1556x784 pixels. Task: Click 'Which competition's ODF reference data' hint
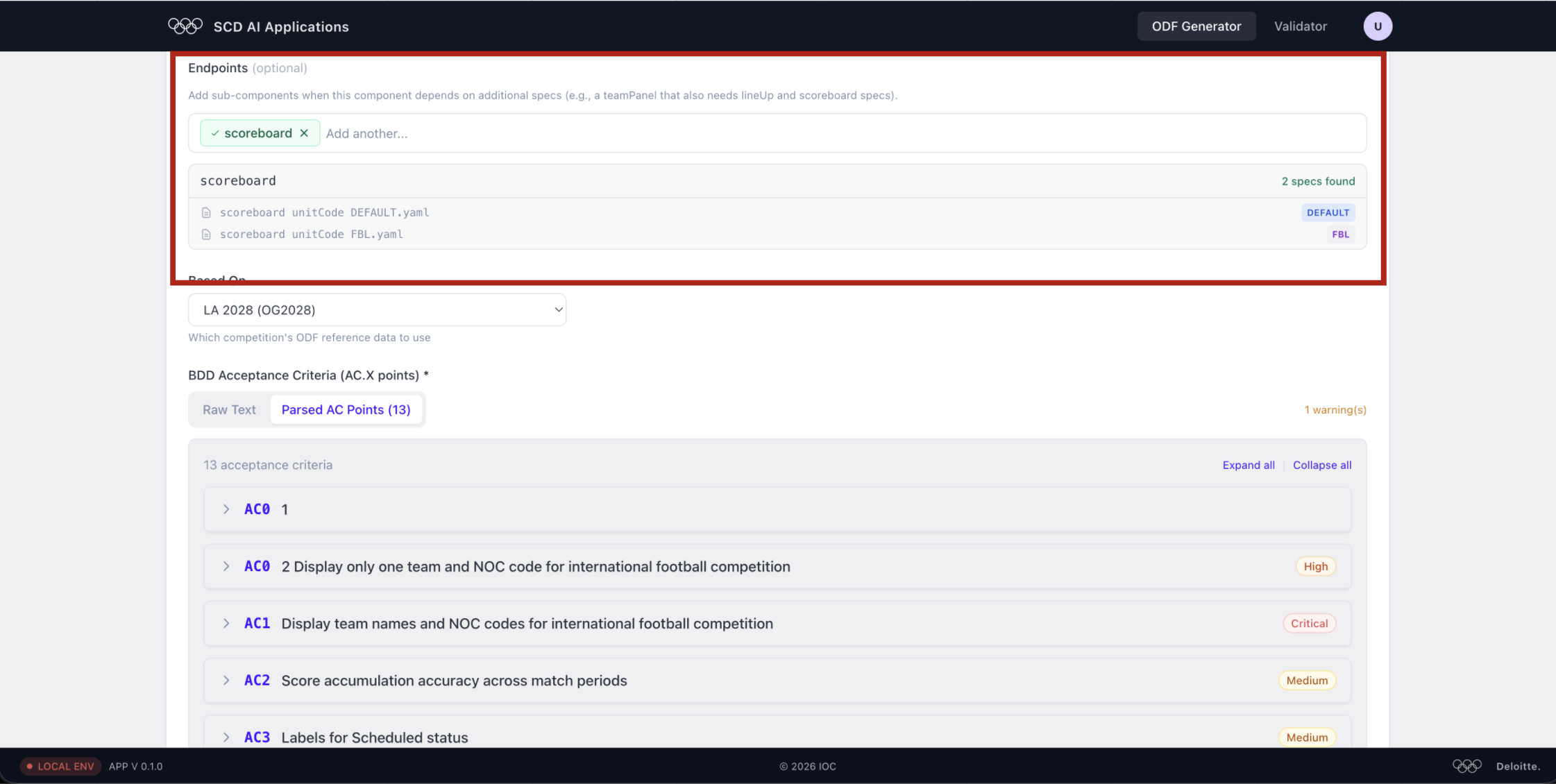coord(310,338)
